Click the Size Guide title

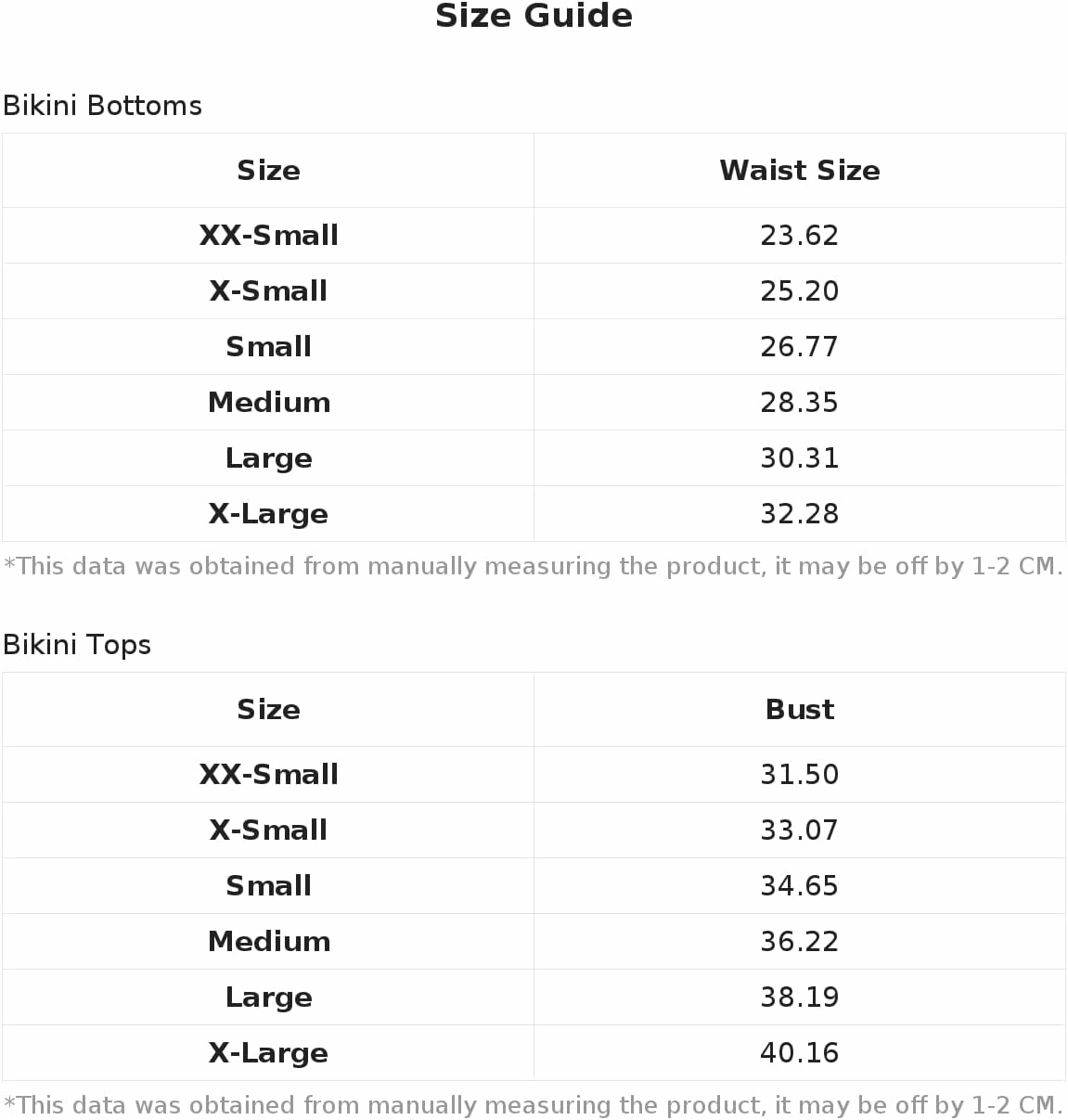pyautogui.click(x=534, y=16)
